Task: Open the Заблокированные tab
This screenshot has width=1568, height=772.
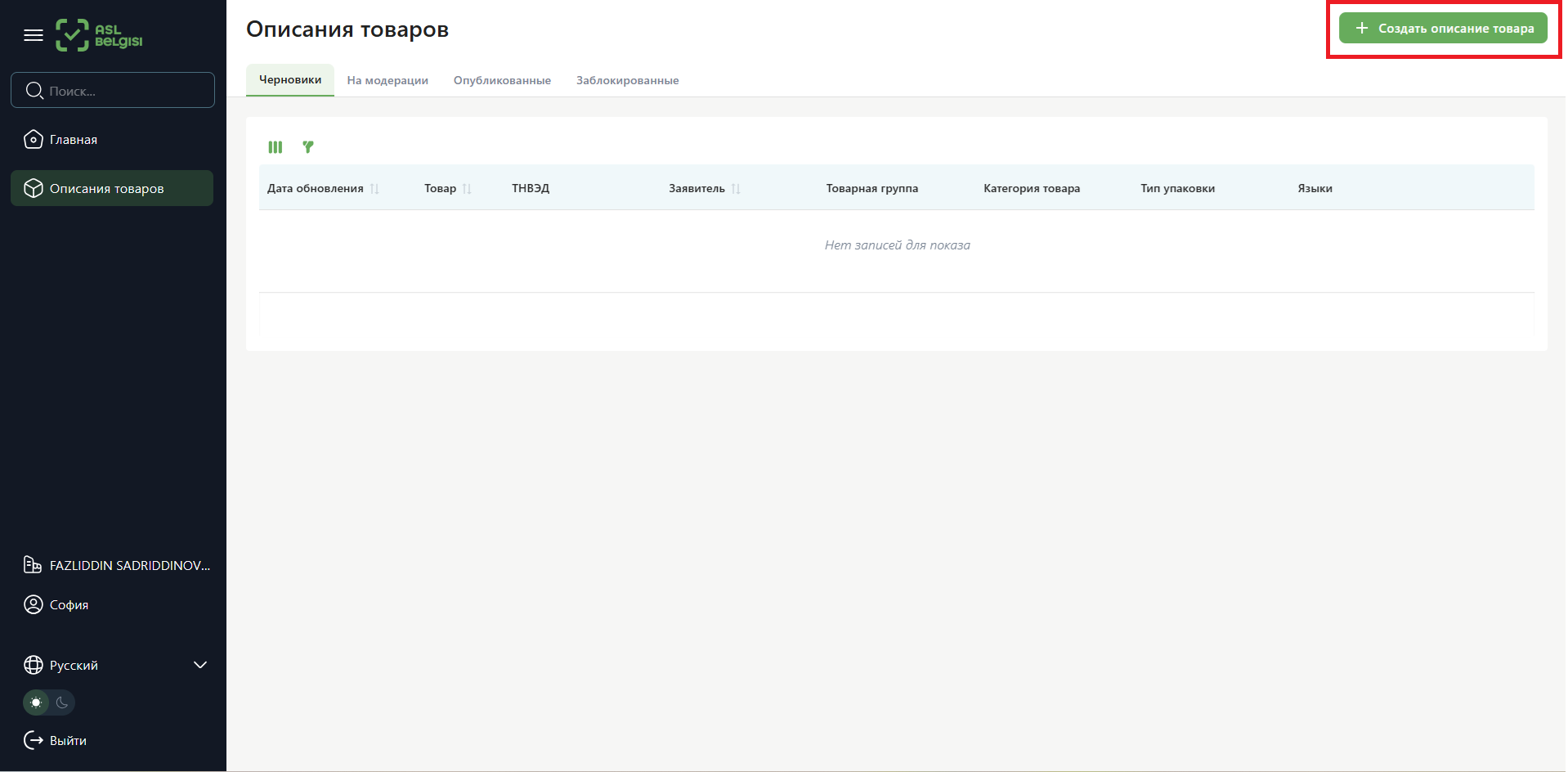Action: click(x=627, y=80)
